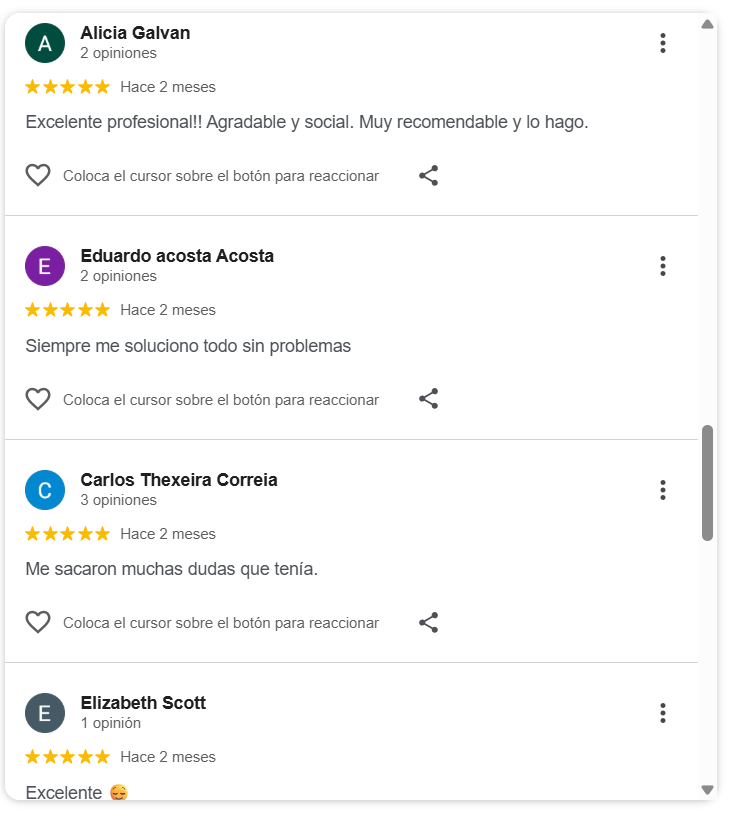
Task: Share Alicia Galvan's review
Action: click(x=428, y=176)
